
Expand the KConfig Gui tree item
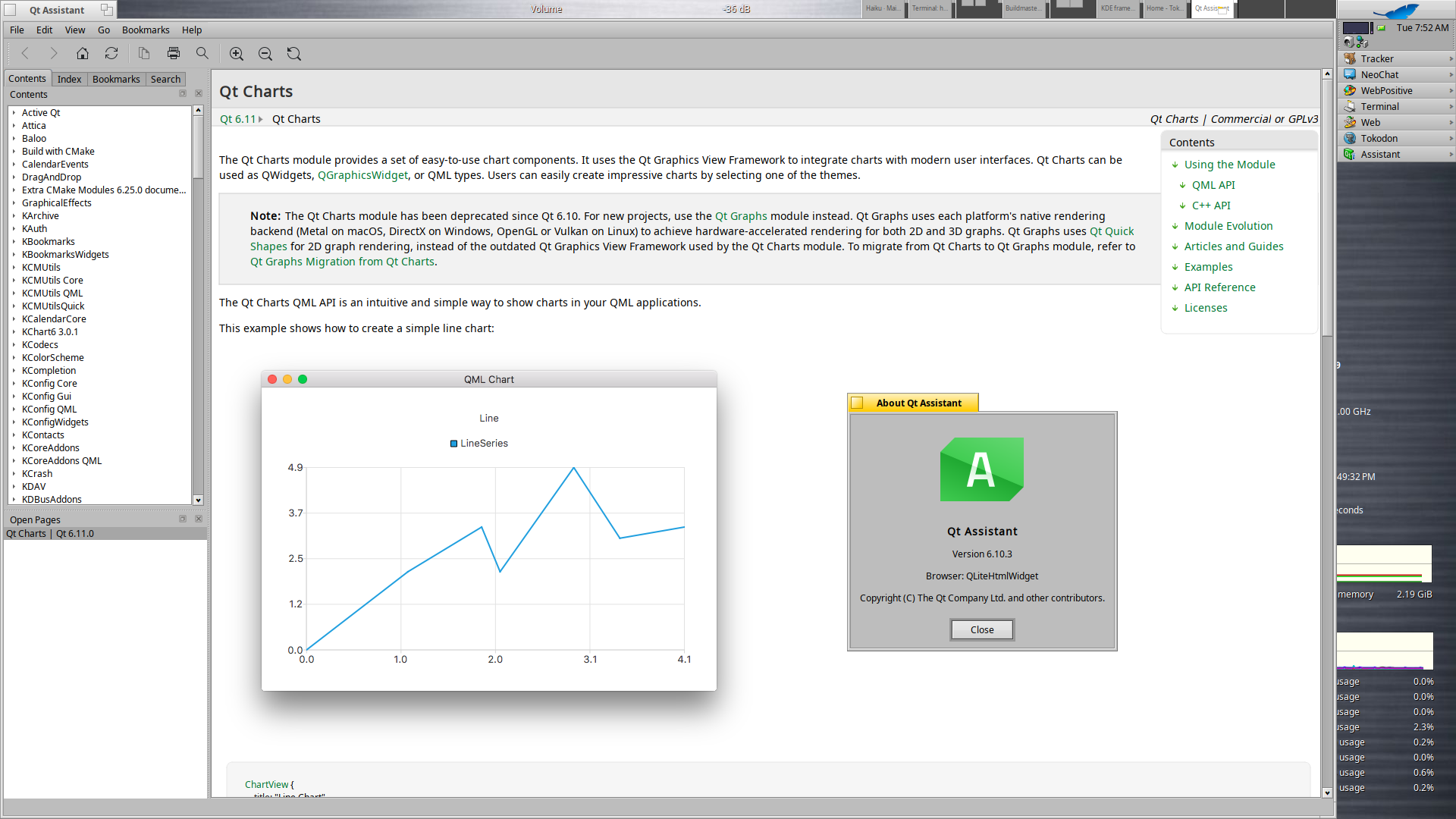[x=14, y=397]
